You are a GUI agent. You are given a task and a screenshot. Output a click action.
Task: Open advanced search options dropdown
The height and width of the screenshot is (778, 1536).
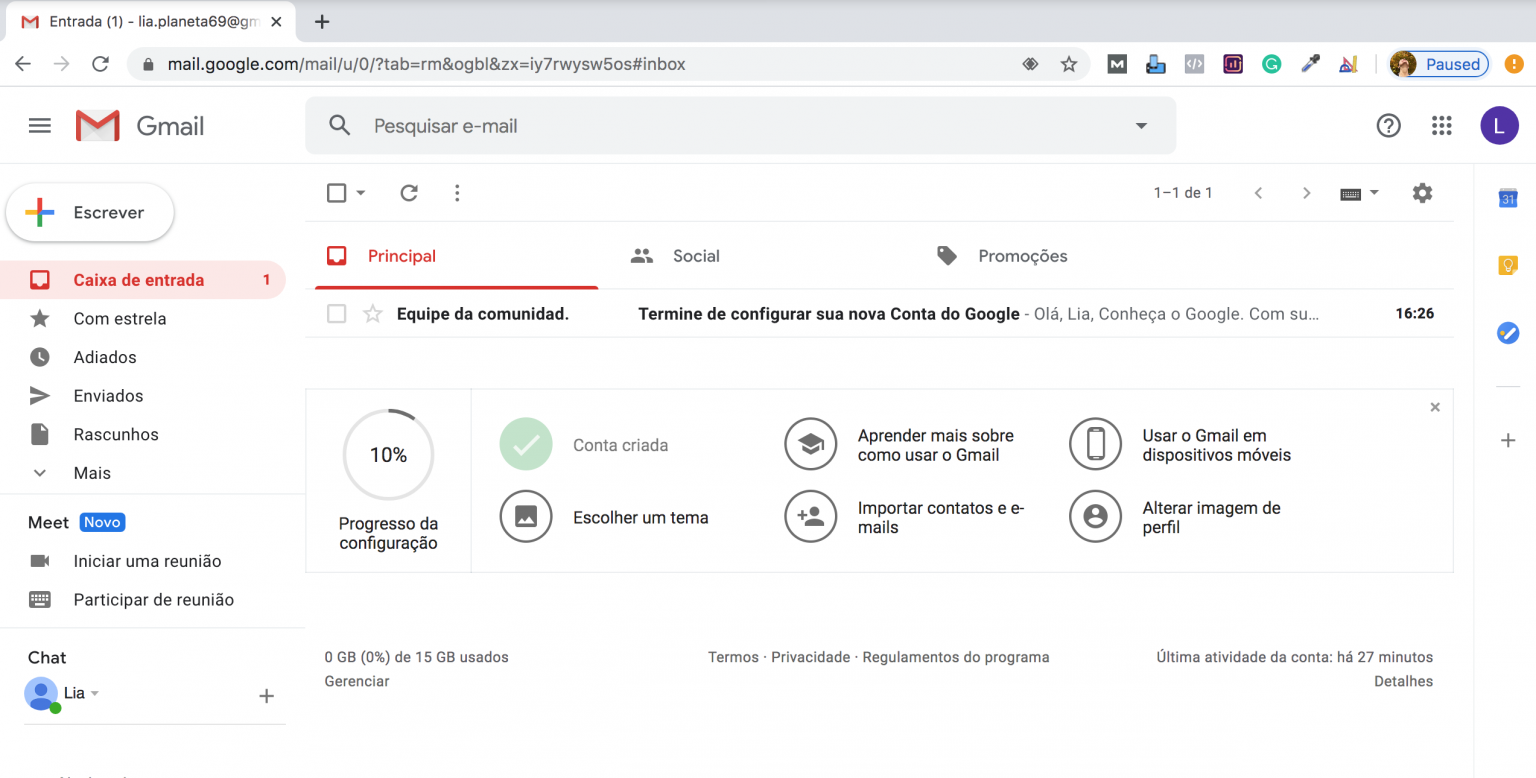pos(1140,125)
